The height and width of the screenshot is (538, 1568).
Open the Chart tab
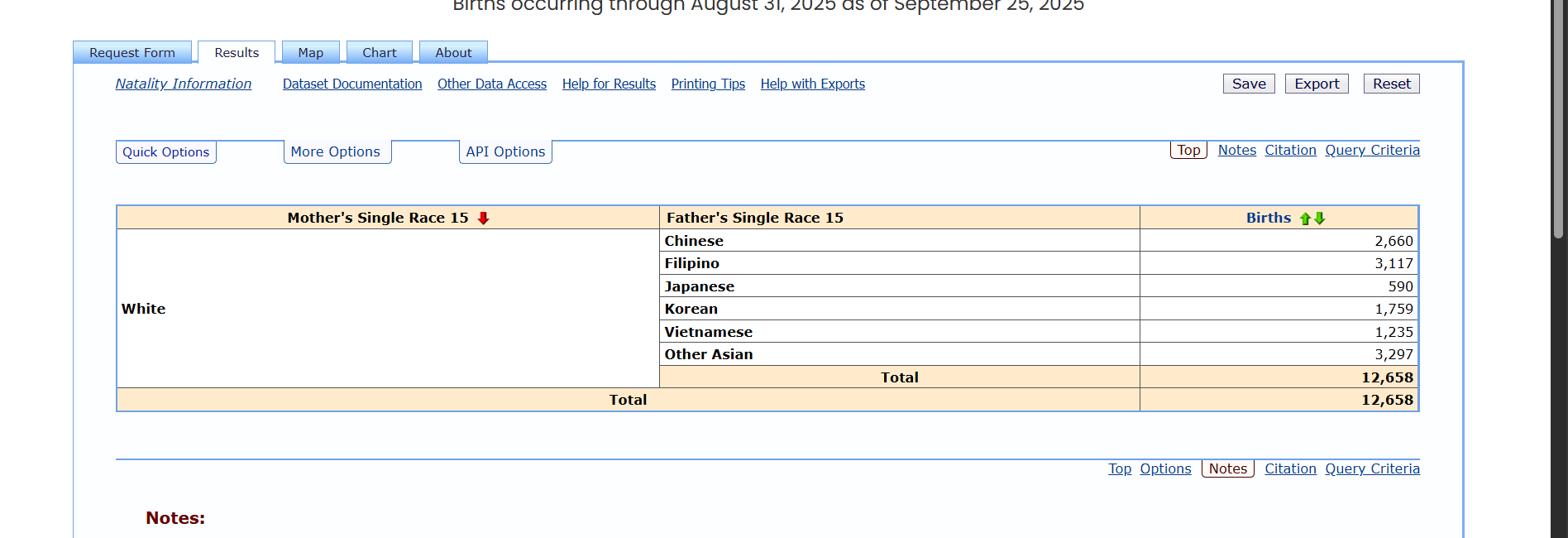click(379, 52)
